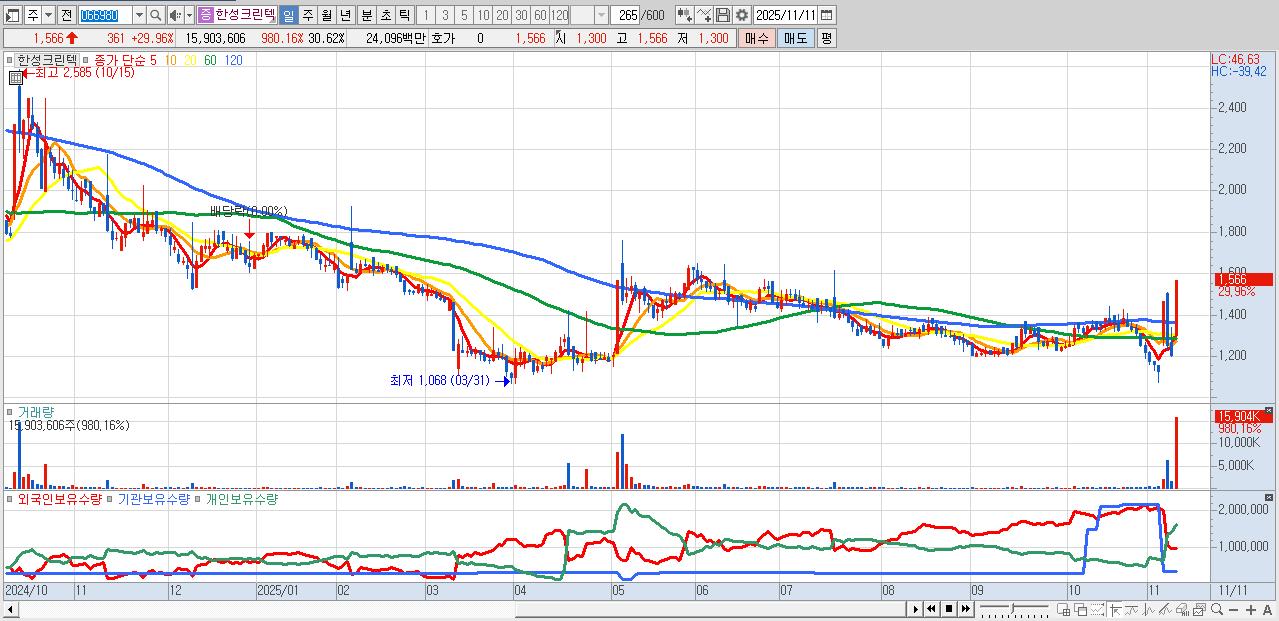The image size is (1279, 621).
Task: Select the 5 interval button
Action: 464,15
